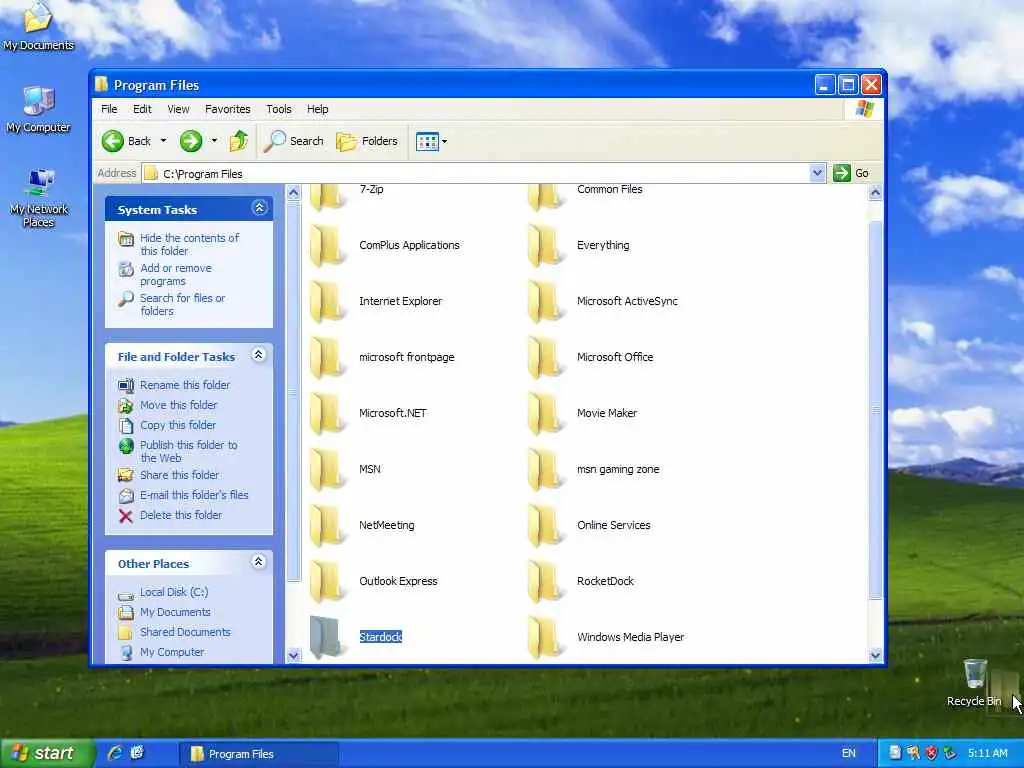Open My Computer in Other Places
This screenshot has width=1024, height=768.
172,652
